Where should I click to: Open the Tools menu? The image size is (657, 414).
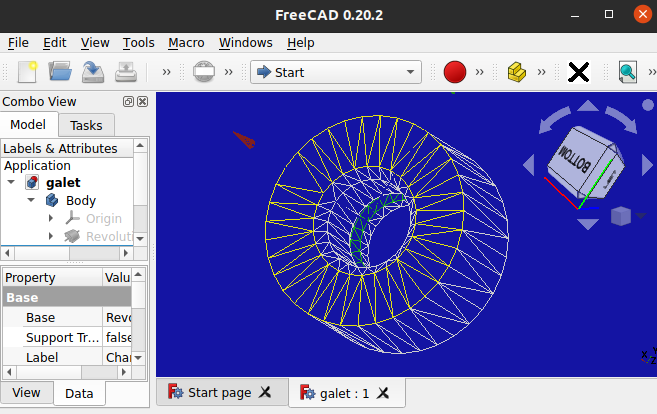coord(139,43)
